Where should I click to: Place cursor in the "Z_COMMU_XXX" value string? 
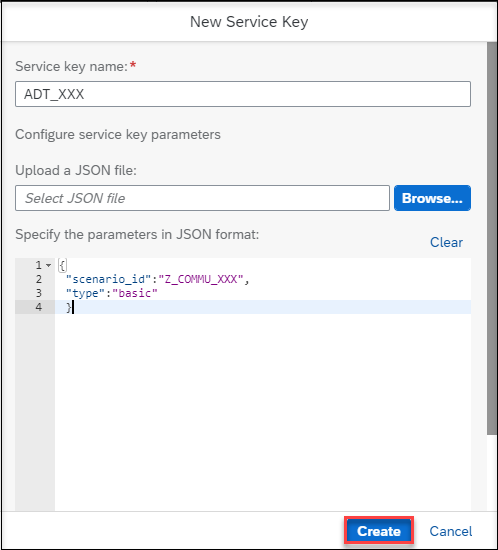point(201,279)
